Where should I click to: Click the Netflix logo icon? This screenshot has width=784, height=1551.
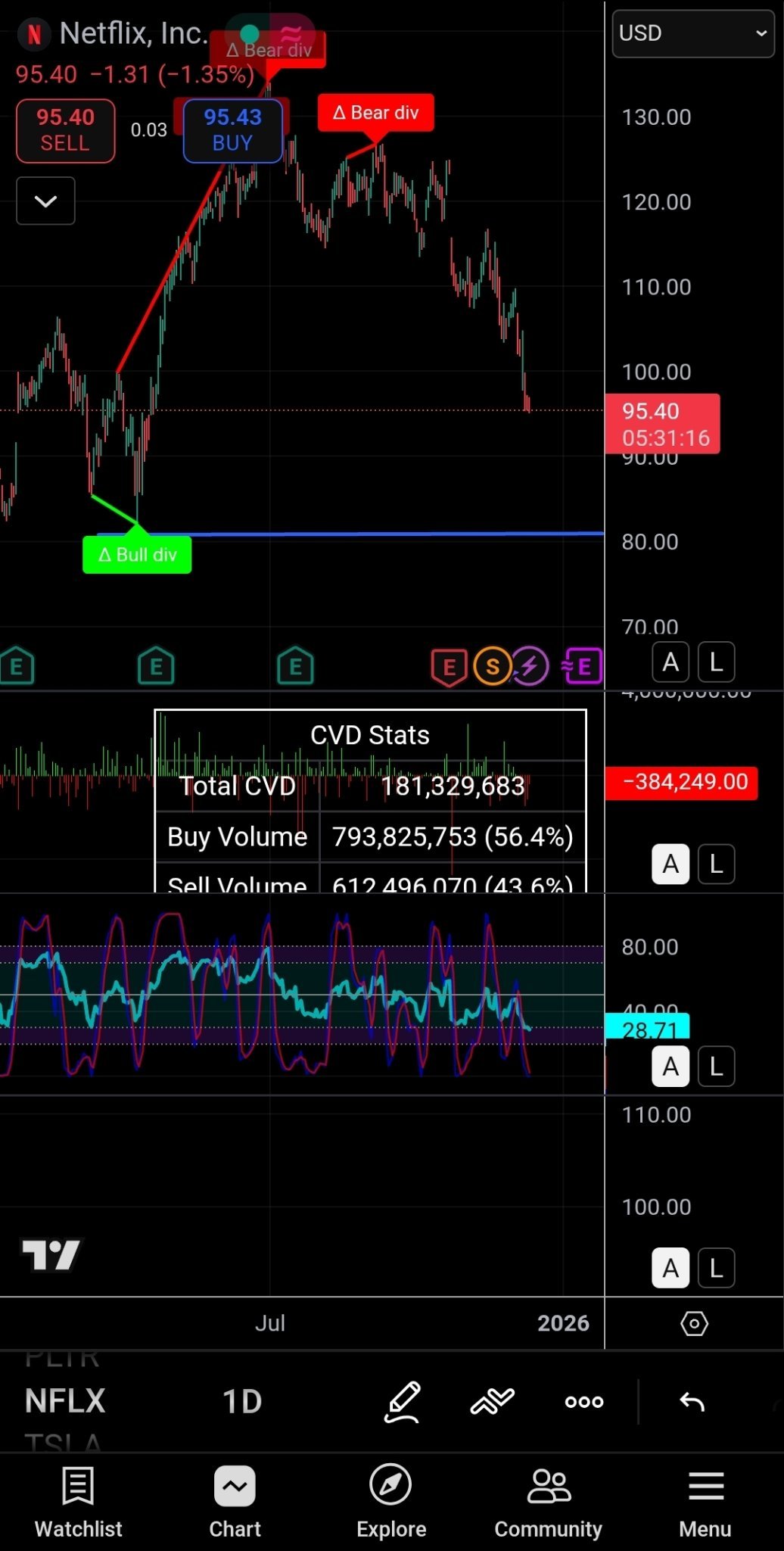click(x=34, y=34)
